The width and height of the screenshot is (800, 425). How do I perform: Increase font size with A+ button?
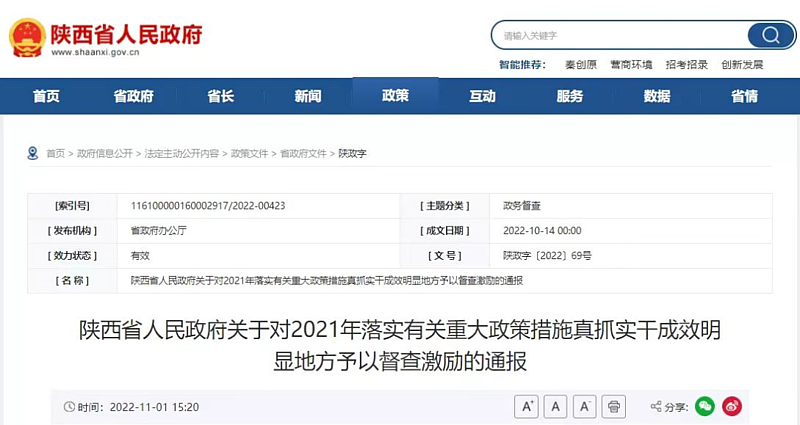pos(527,406)
